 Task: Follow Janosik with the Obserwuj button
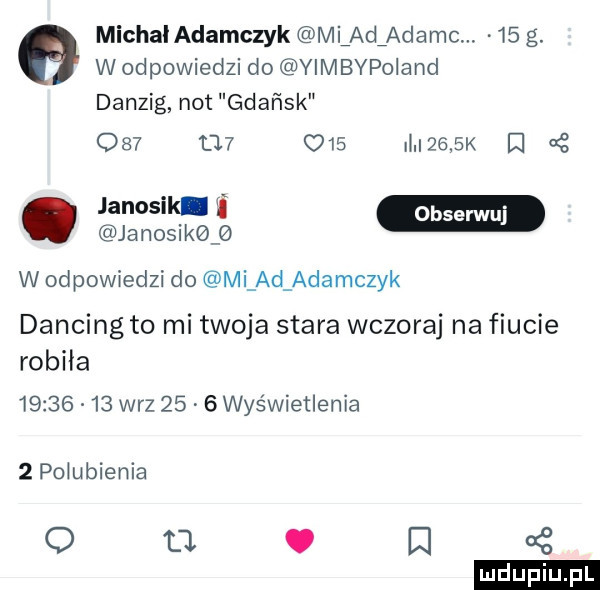(x=461, y=214)
